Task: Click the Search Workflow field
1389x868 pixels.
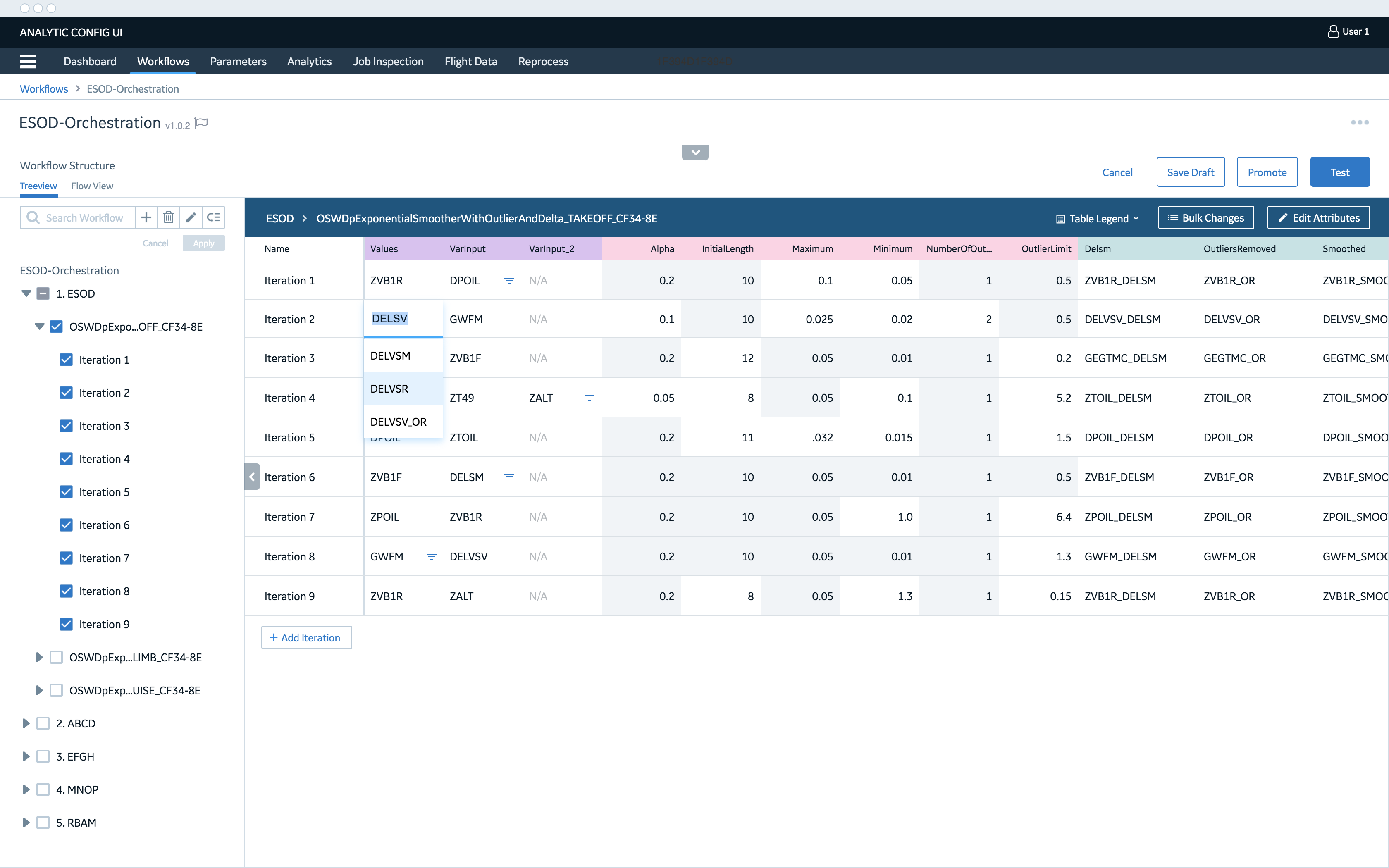Action: (77, 217)
